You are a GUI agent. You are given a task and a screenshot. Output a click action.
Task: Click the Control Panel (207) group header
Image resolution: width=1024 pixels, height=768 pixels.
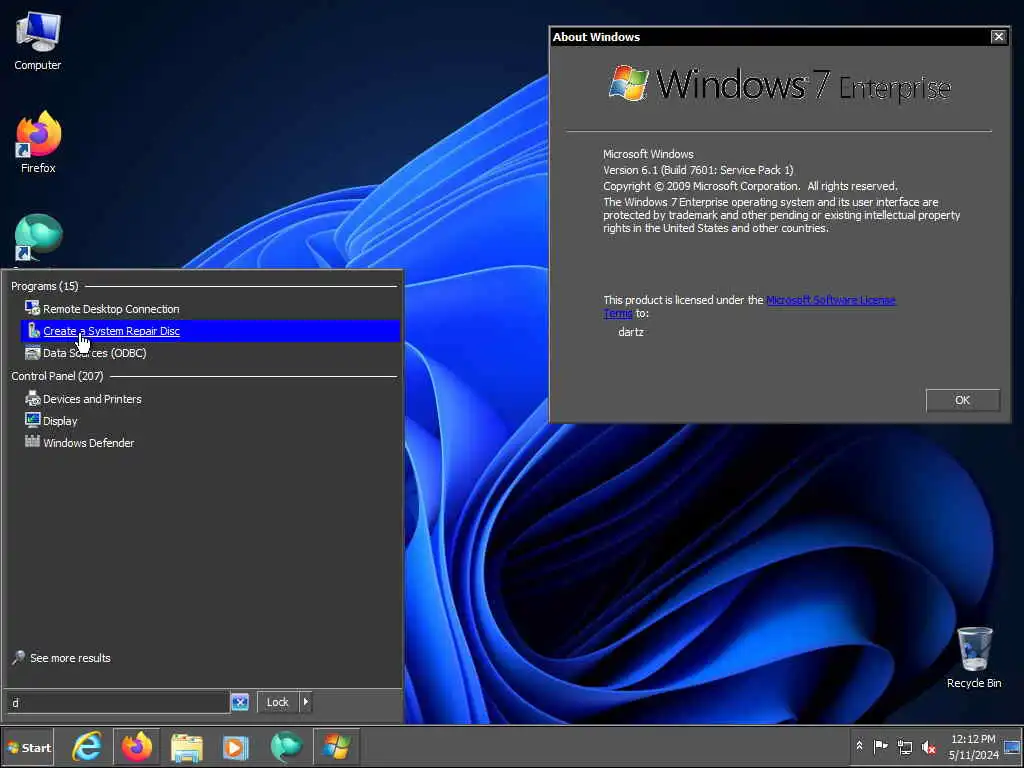pyautogui.click(x=57, y=376)
